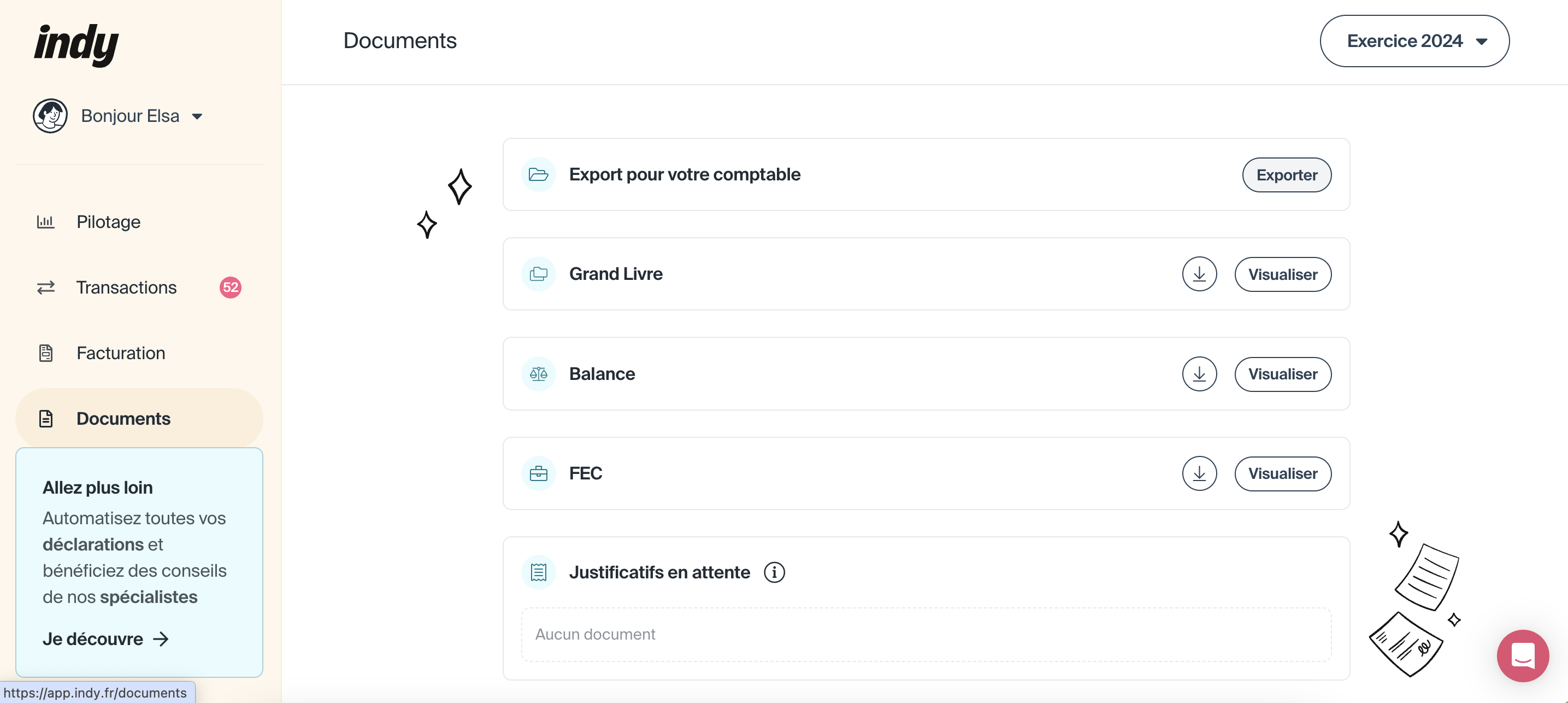Viewport: 1568px width, 703px height.
Task: Click the Aucun document drop area
Action: [925, 634]
